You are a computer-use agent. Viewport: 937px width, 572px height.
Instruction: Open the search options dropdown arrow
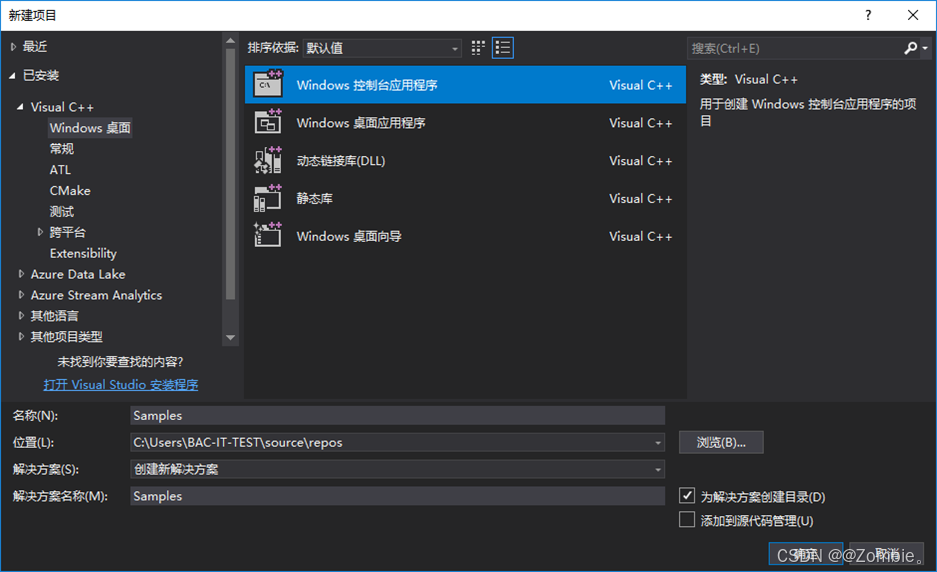point(925,48)
